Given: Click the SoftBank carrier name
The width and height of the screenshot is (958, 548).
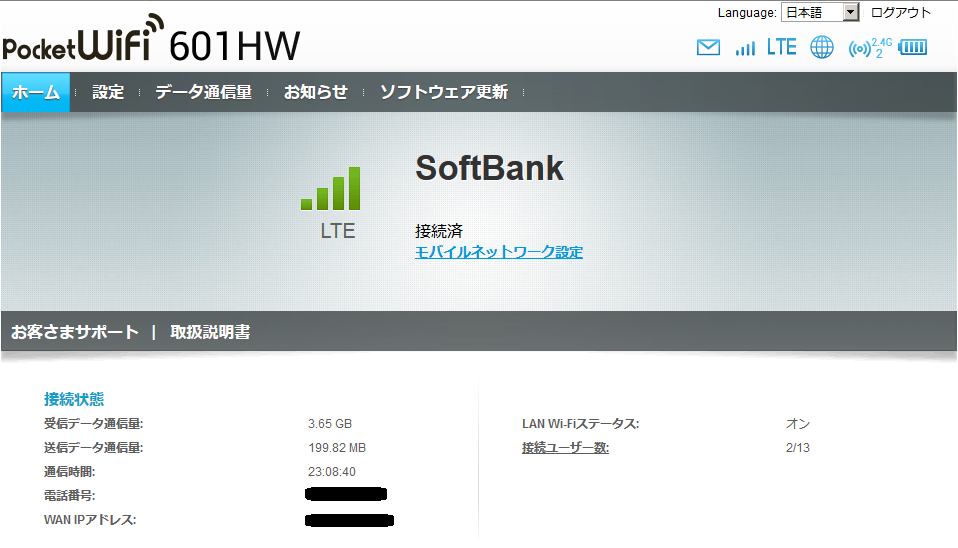Looking at the screenshot, I should (x=489, y=168).
